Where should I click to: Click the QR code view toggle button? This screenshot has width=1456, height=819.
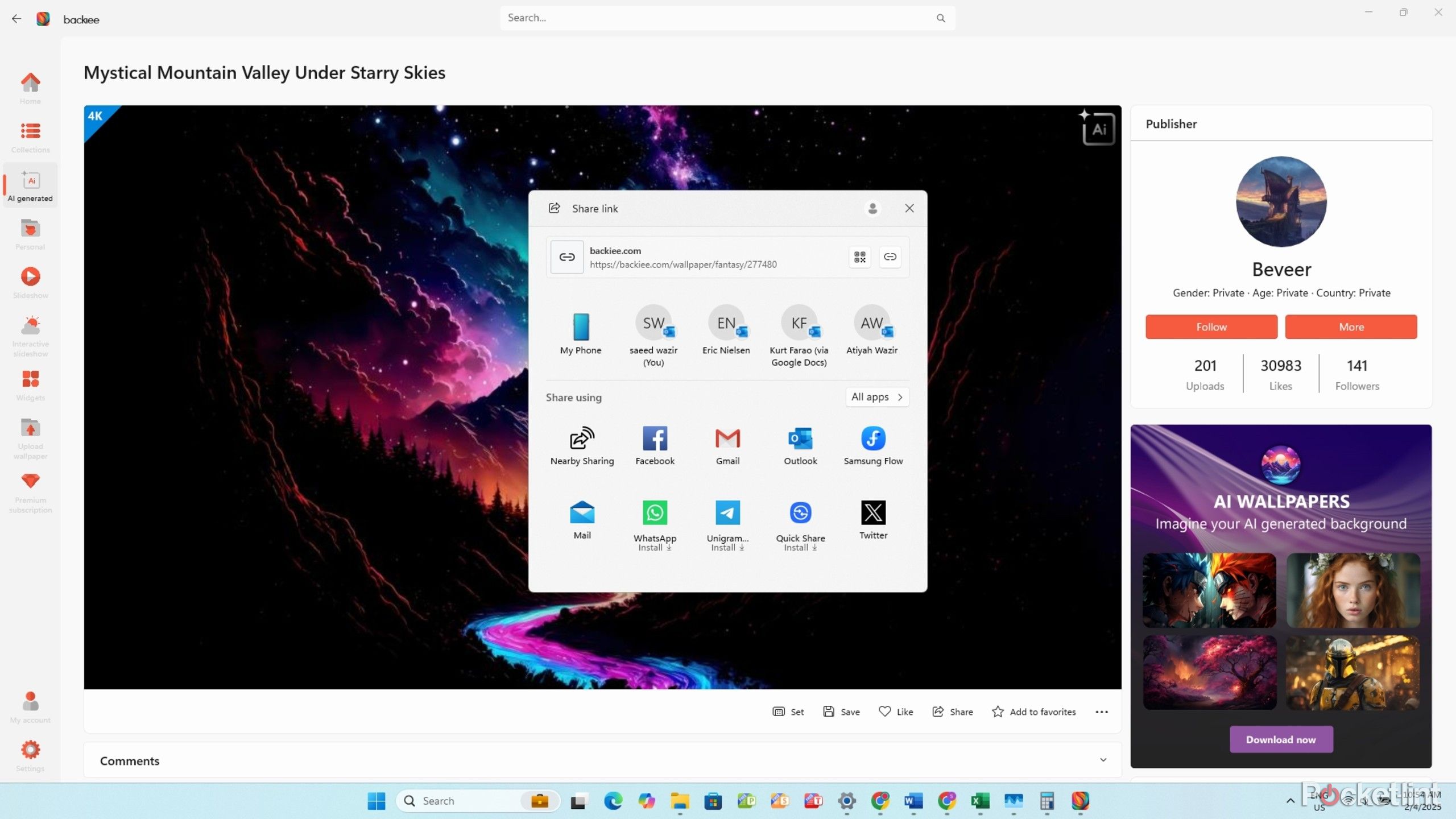(860, 257)
